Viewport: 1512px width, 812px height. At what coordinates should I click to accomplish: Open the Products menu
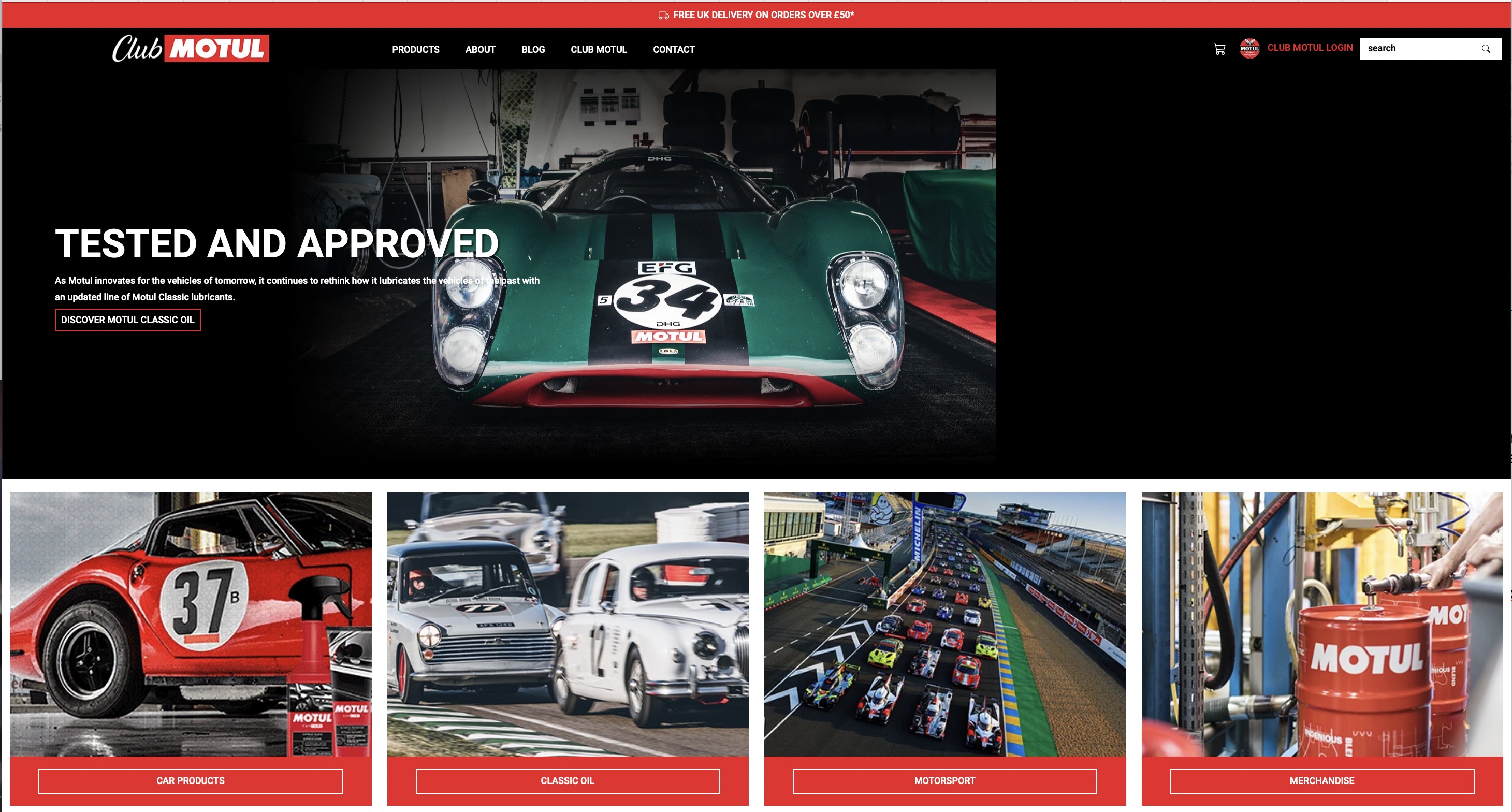416,49
